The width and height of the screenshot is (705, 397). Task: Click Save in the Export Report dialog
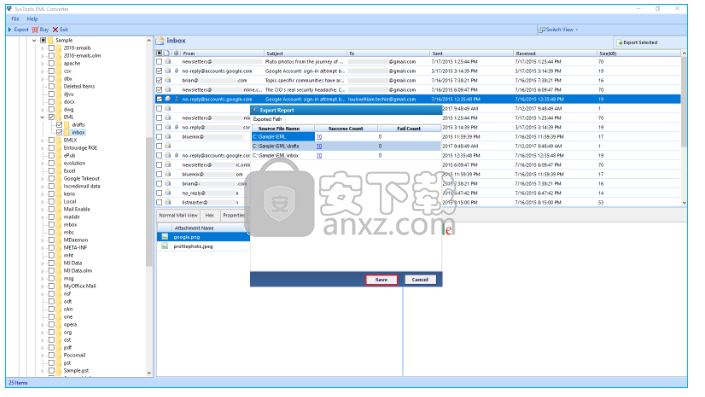click(x=382, y=280)
